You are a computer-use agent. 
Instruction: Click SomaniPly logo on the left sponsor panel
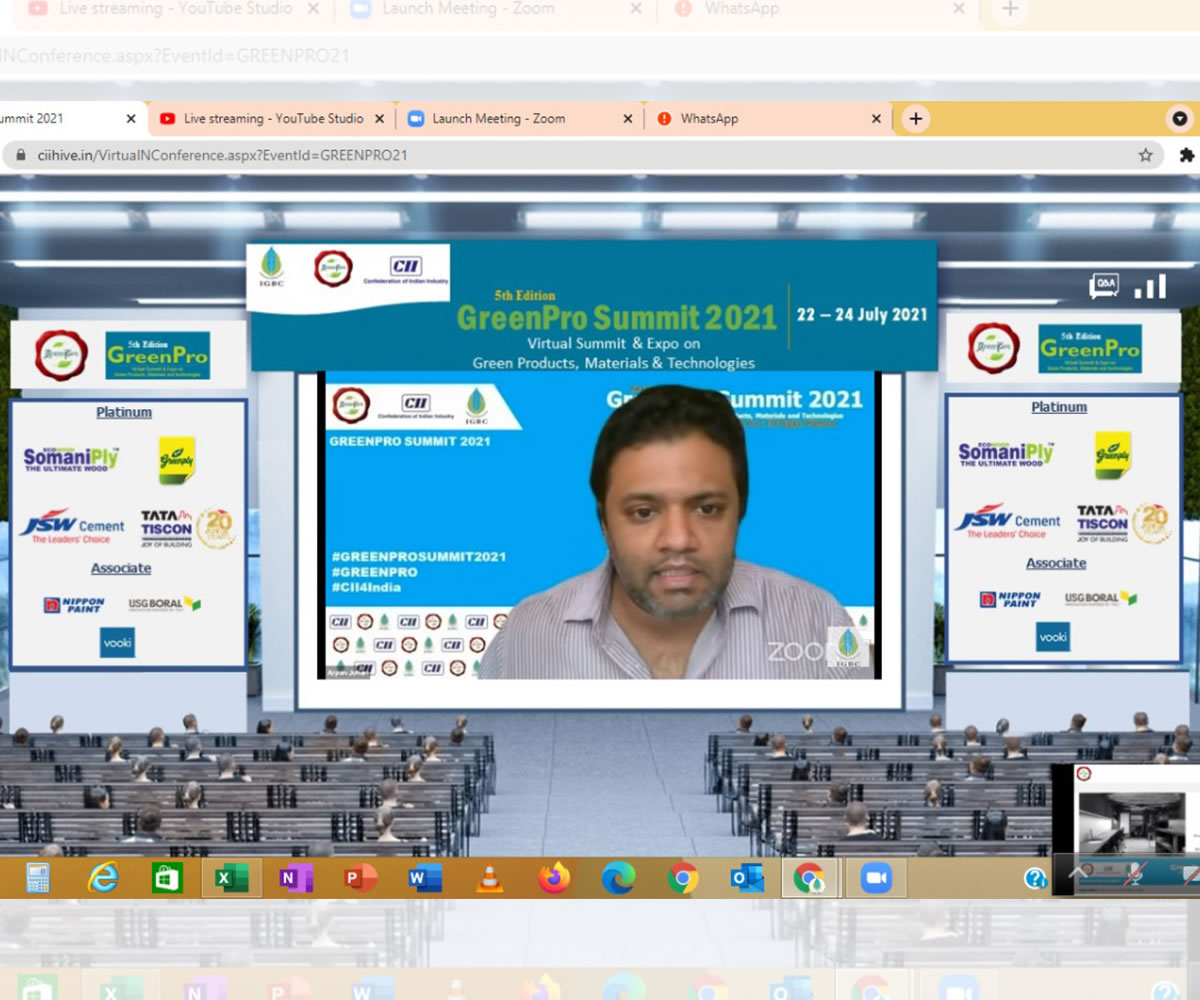point(71,459)
